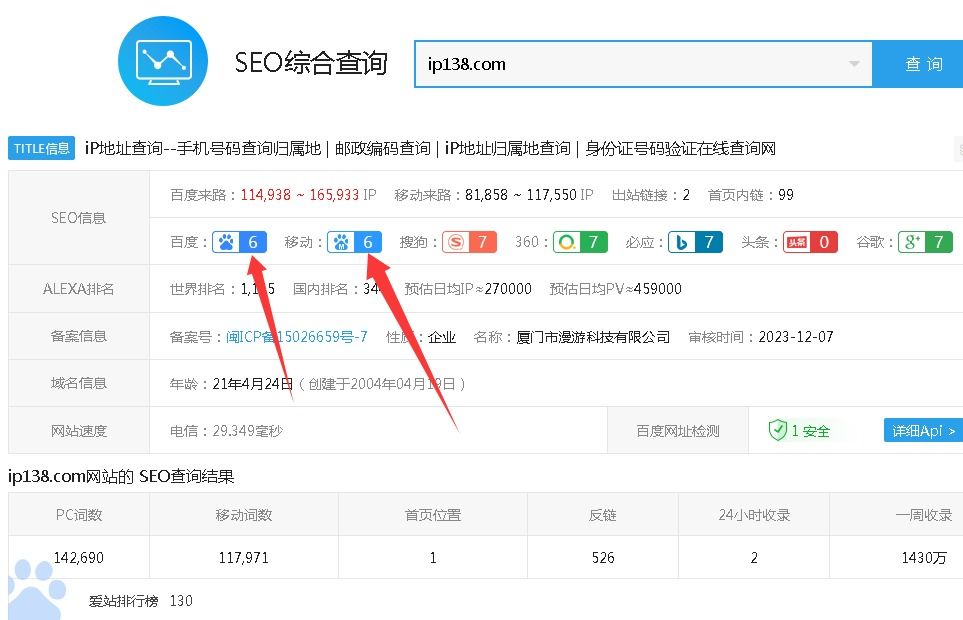Click the TITLE信息 label badge

(41, 148)
